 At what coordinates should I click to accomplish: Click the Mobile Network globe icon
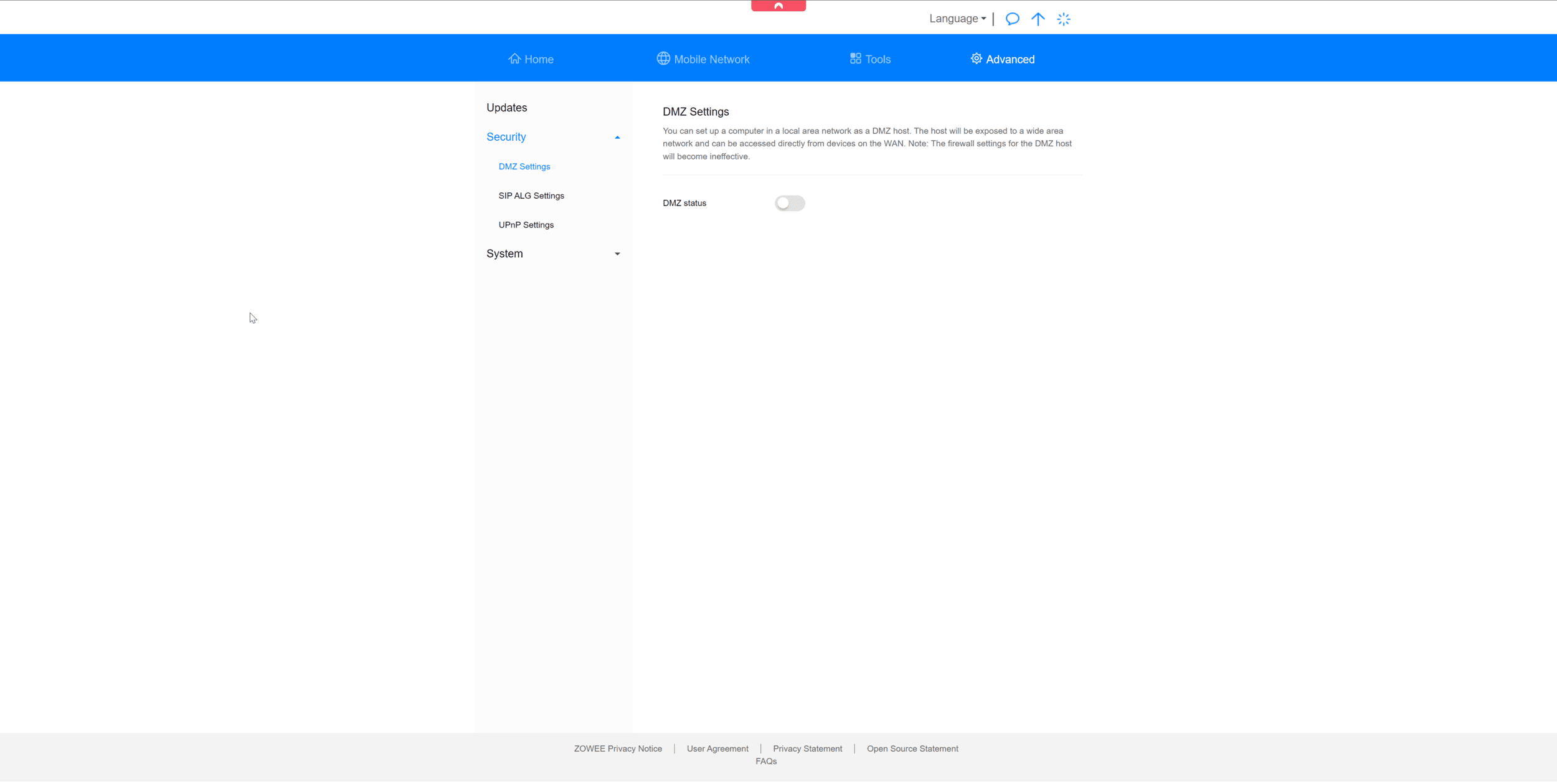click(x=663, y=59)
